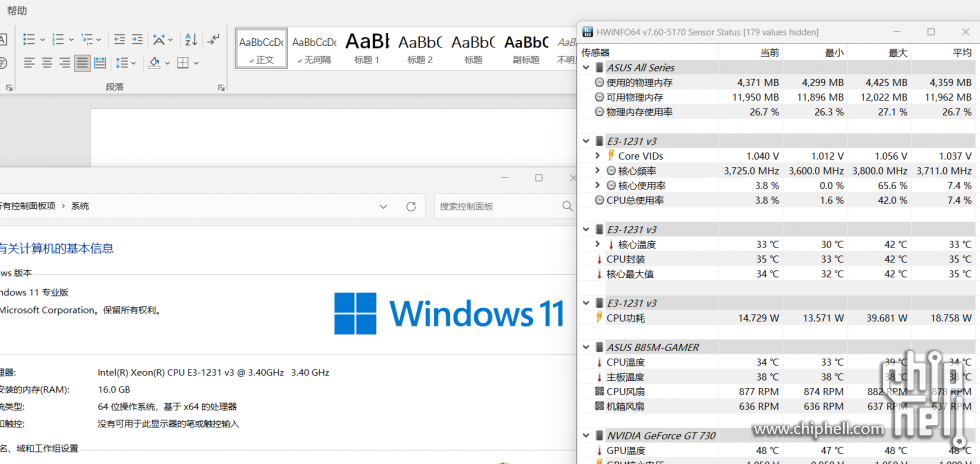This screenshot has width=980, height=464.
Task: Select the 使用的物理内存 sensor row
Action: tap(778, 83)
